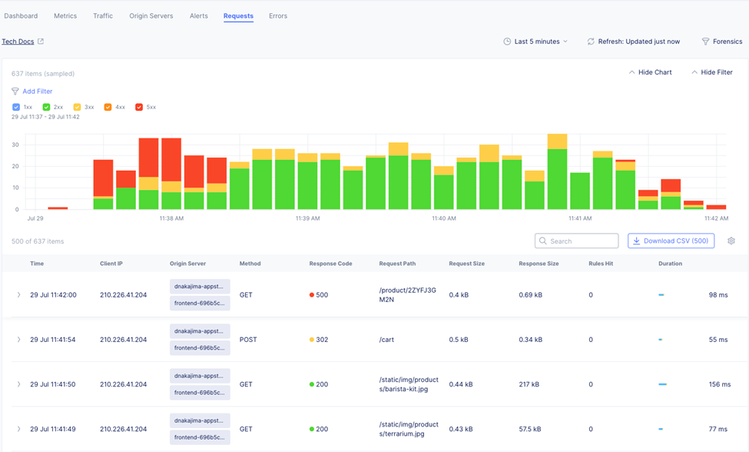This screenshot has width=749, height=452.
Task: Toggle the 2xx status code checkbox
Action: tap(46, 107)
